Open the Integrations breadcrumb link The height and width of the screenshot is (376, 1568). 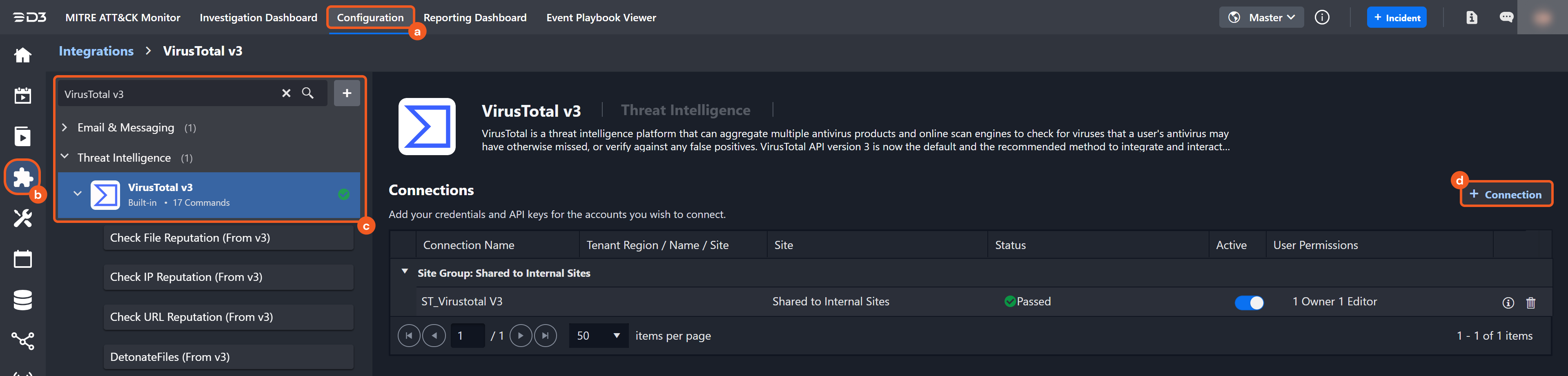point(96,51)
